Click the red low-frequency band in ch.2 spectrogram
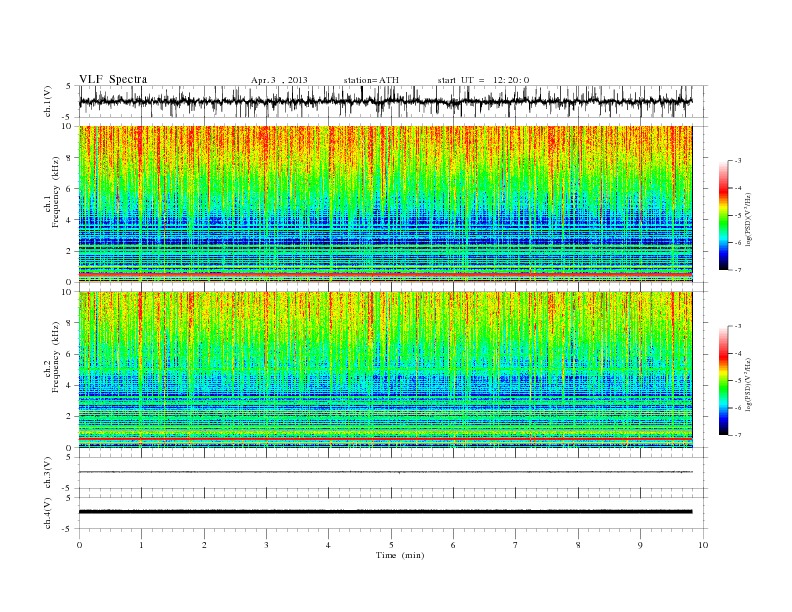The width and height of the screenshot is (792, 612). pos(385,439)
